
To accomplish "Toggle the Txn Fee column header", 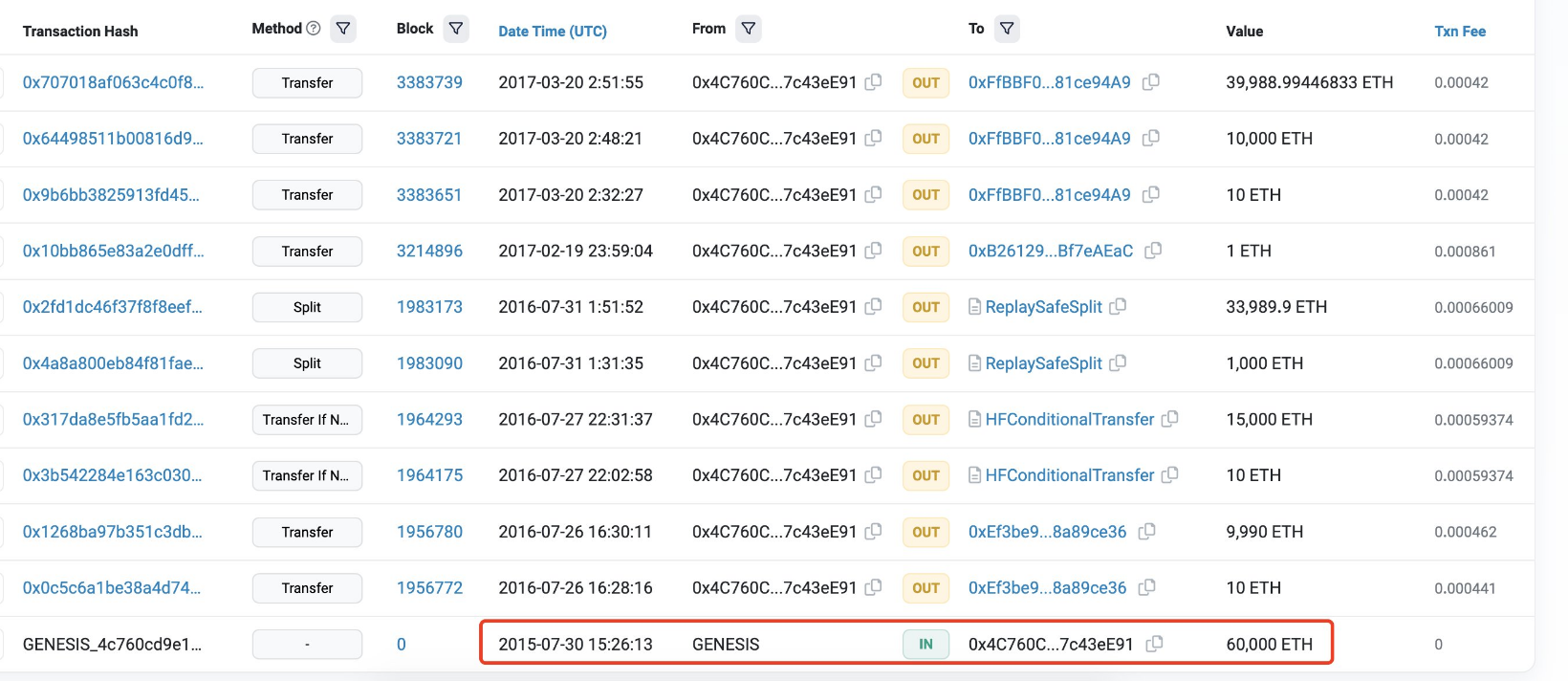I will tap(1460, 32).
